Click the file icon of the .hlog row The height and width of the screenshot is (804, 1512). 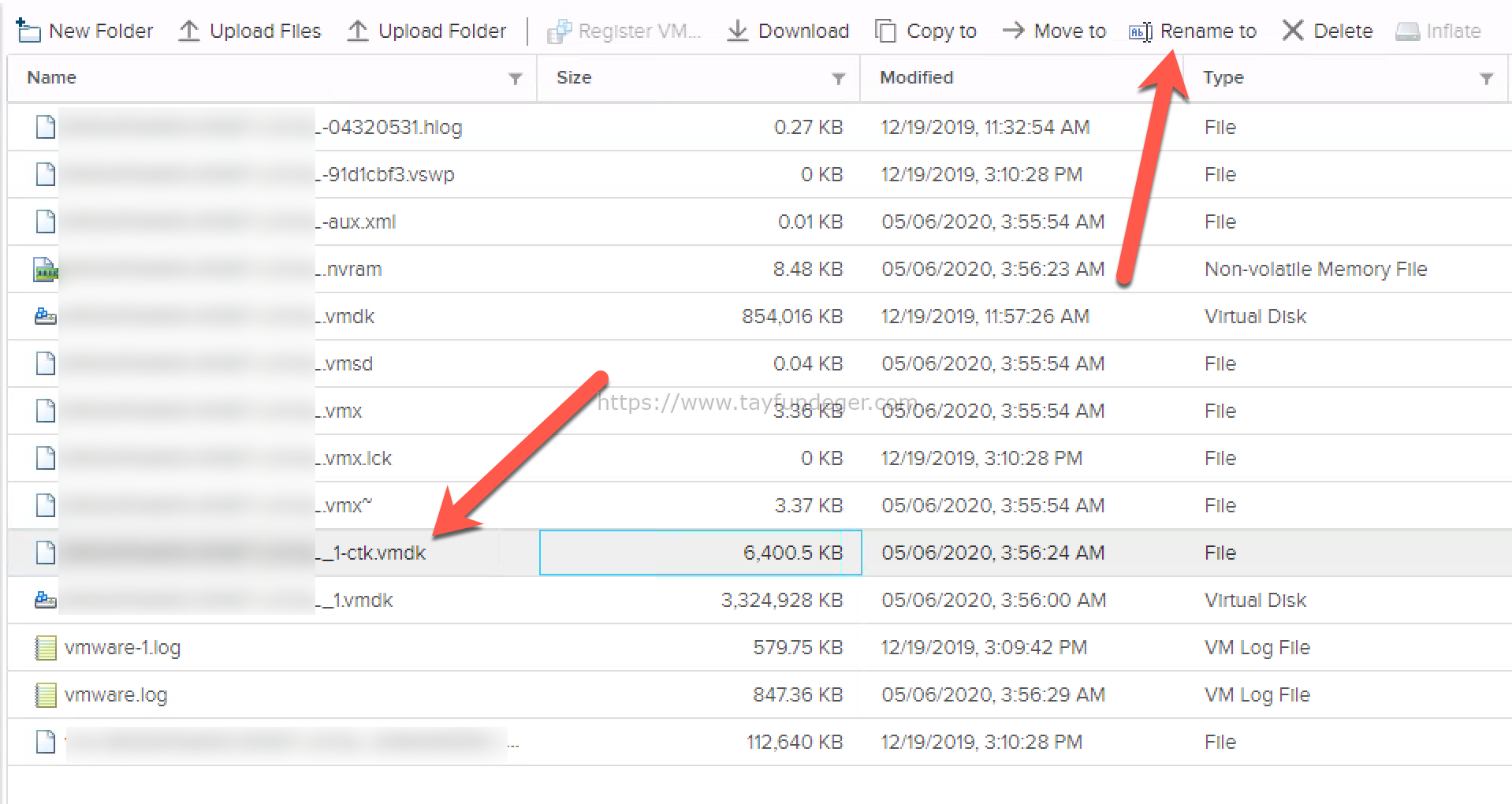(46, 127)
